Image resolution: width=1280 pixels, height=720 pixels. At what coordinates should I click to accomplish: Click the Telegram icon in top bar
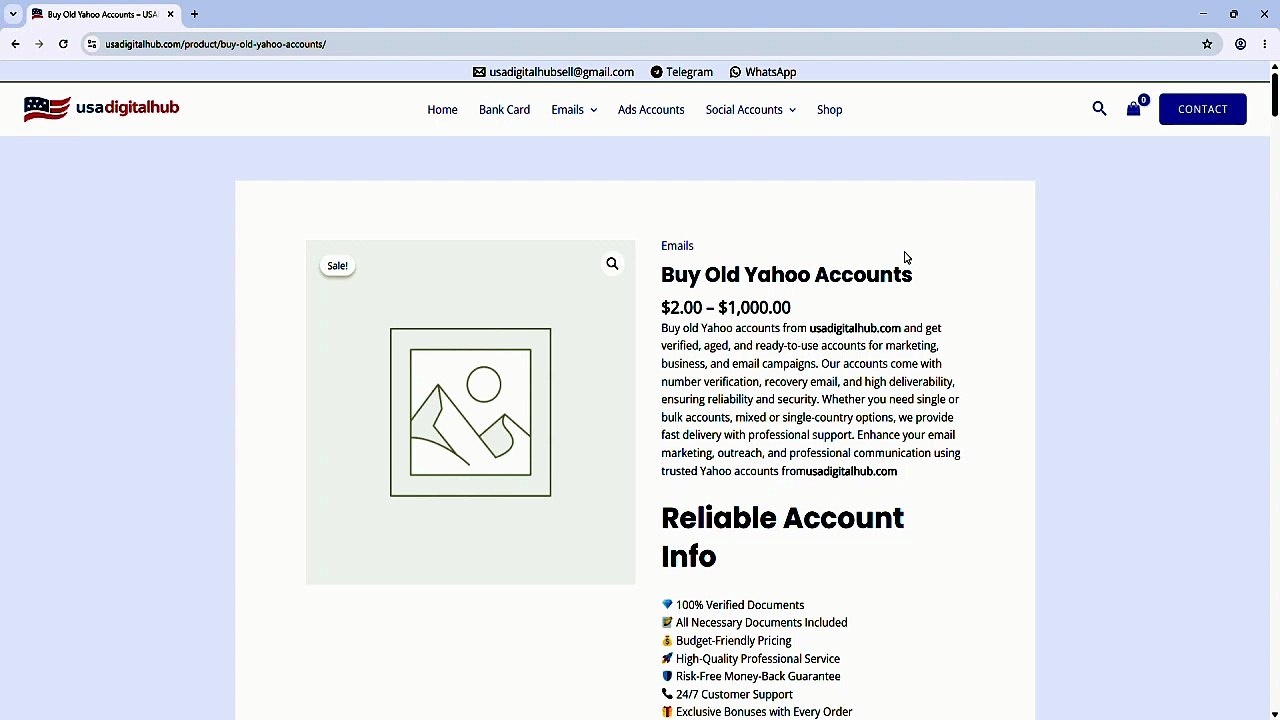[x=656, y=72]
